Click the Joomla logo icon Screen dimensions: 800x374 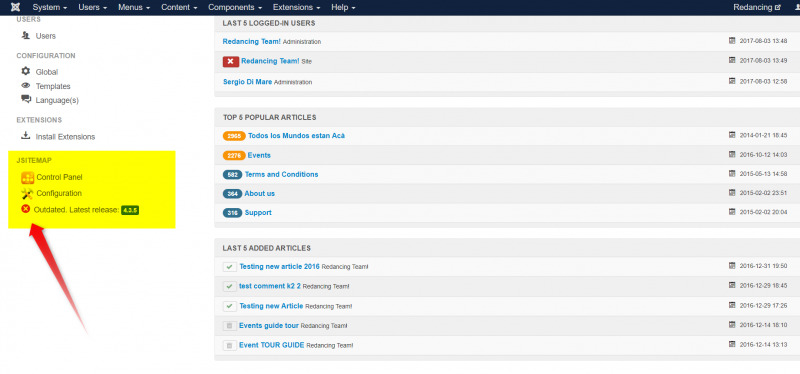15,7
